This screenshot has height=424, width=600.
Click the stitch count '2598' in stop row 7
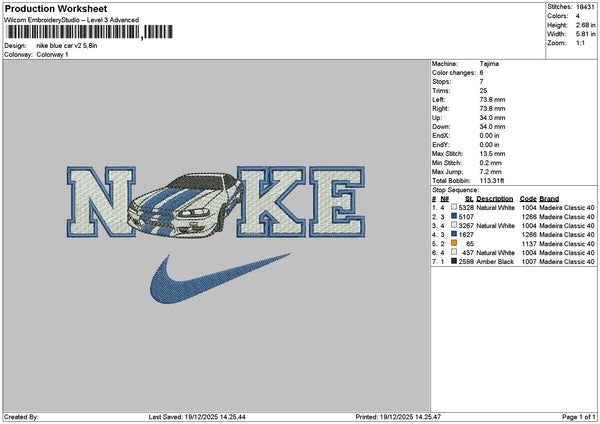point(466,262)
